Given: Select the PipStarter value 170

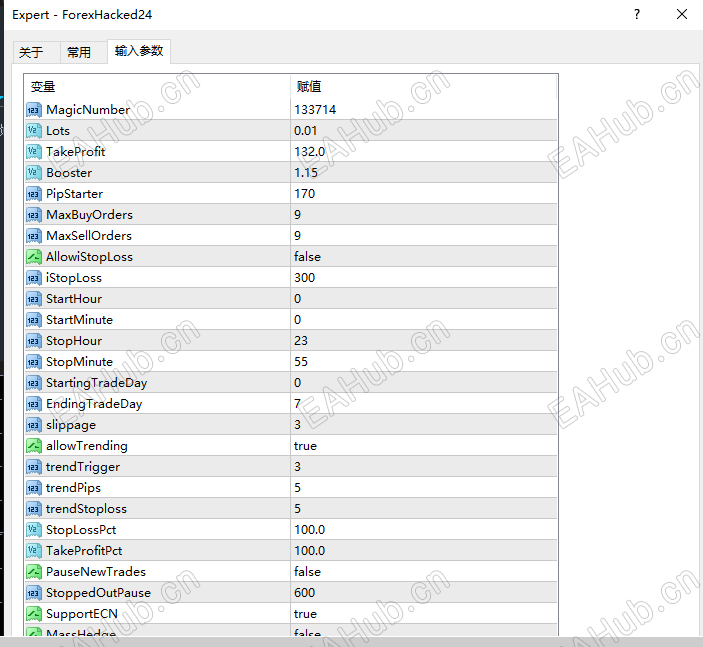Looking at the screenshot, I should tap(305, 194).
